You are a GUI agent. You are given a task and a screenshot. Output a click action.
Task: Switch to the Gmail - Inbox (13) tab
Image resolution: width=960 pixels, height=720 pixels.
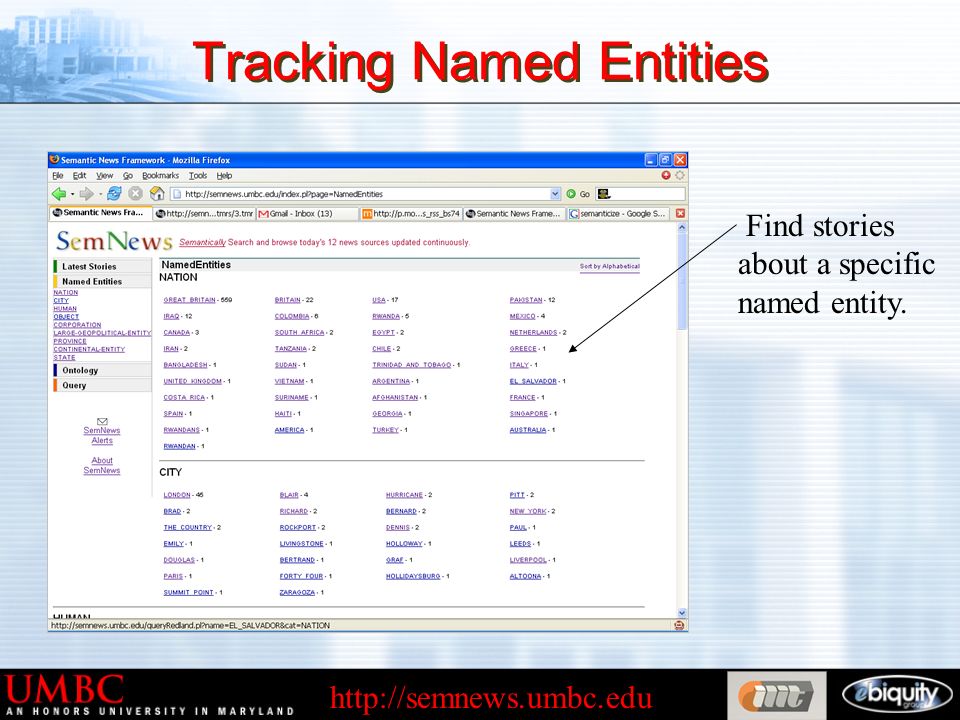(x=307, y=214)
